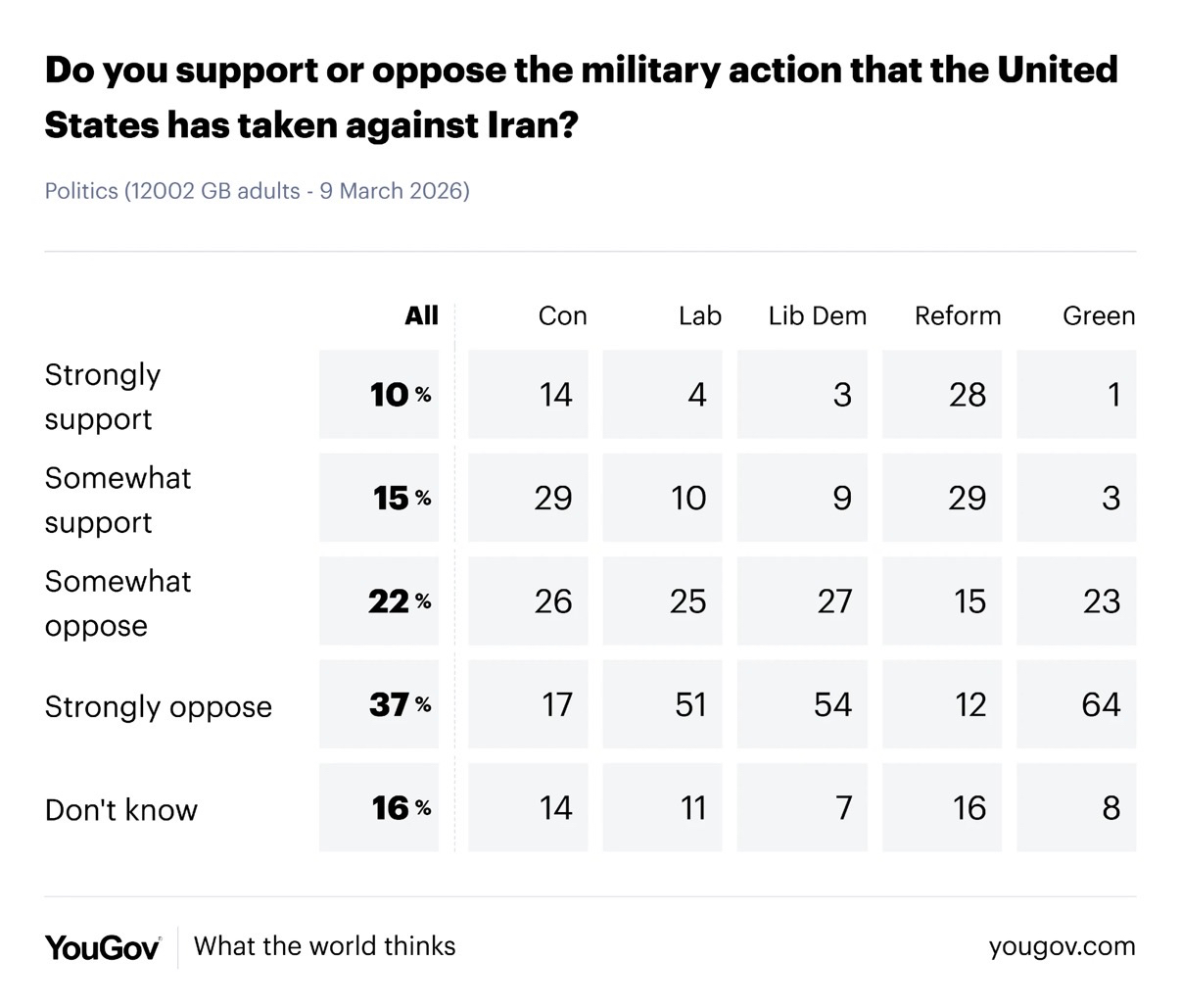Select the Reform column header

click(957, 315)
